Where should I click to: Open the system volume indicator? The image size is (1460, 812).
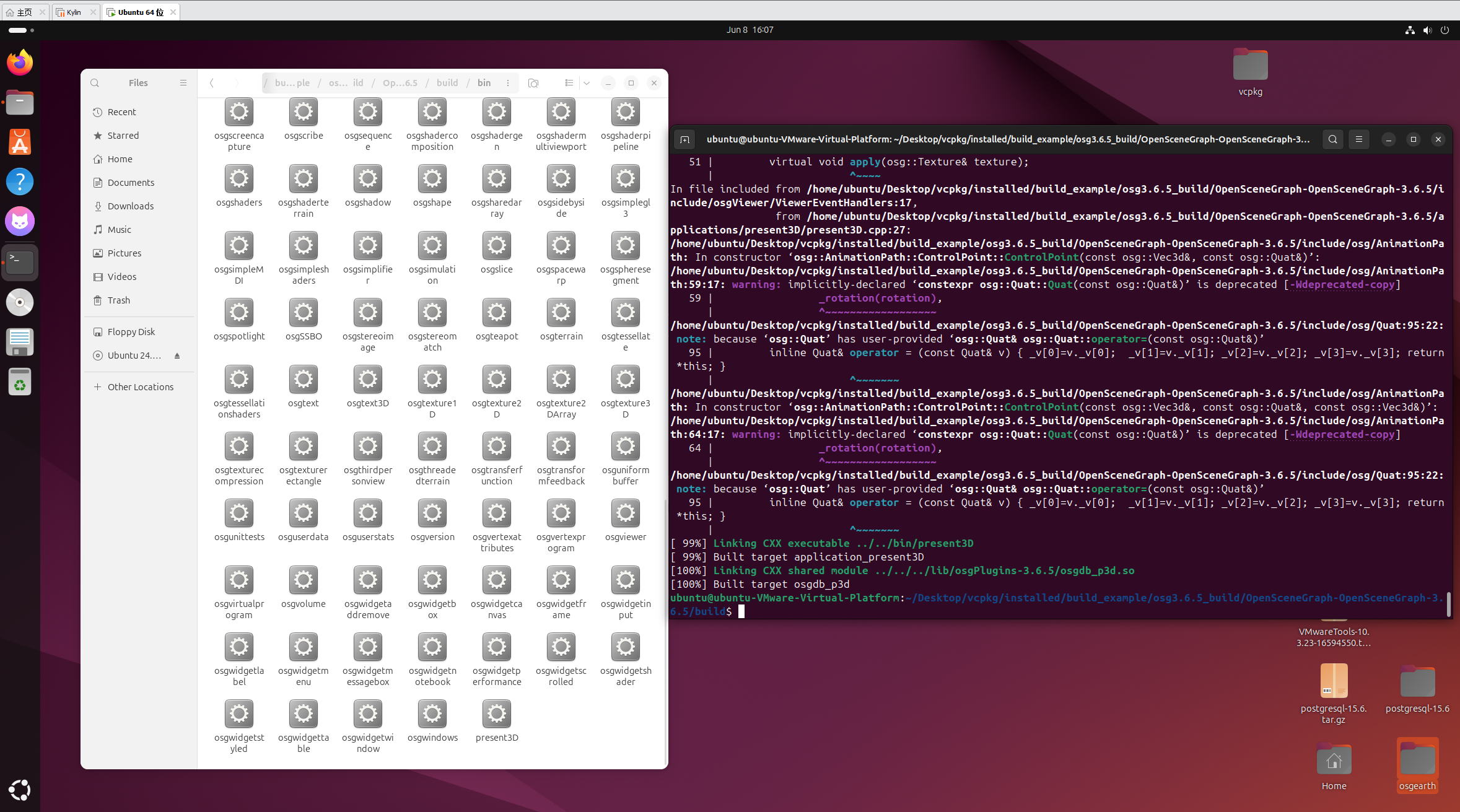click(x=1427, y=30)
